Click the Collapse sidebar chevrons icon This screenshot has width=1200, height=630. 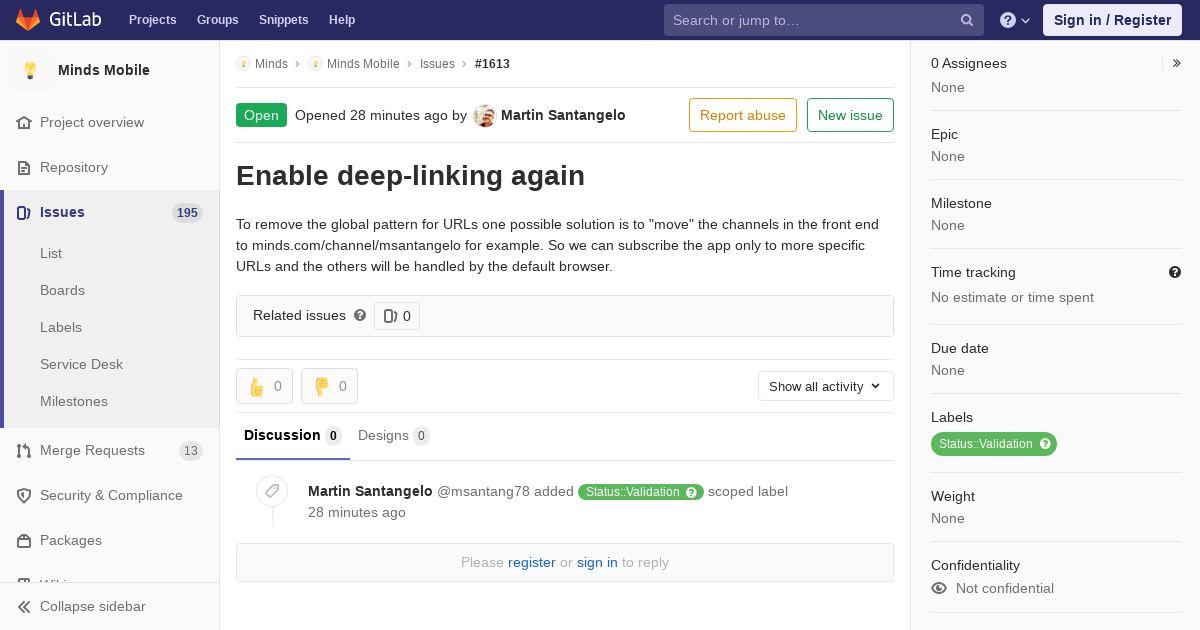click(24, 606)
